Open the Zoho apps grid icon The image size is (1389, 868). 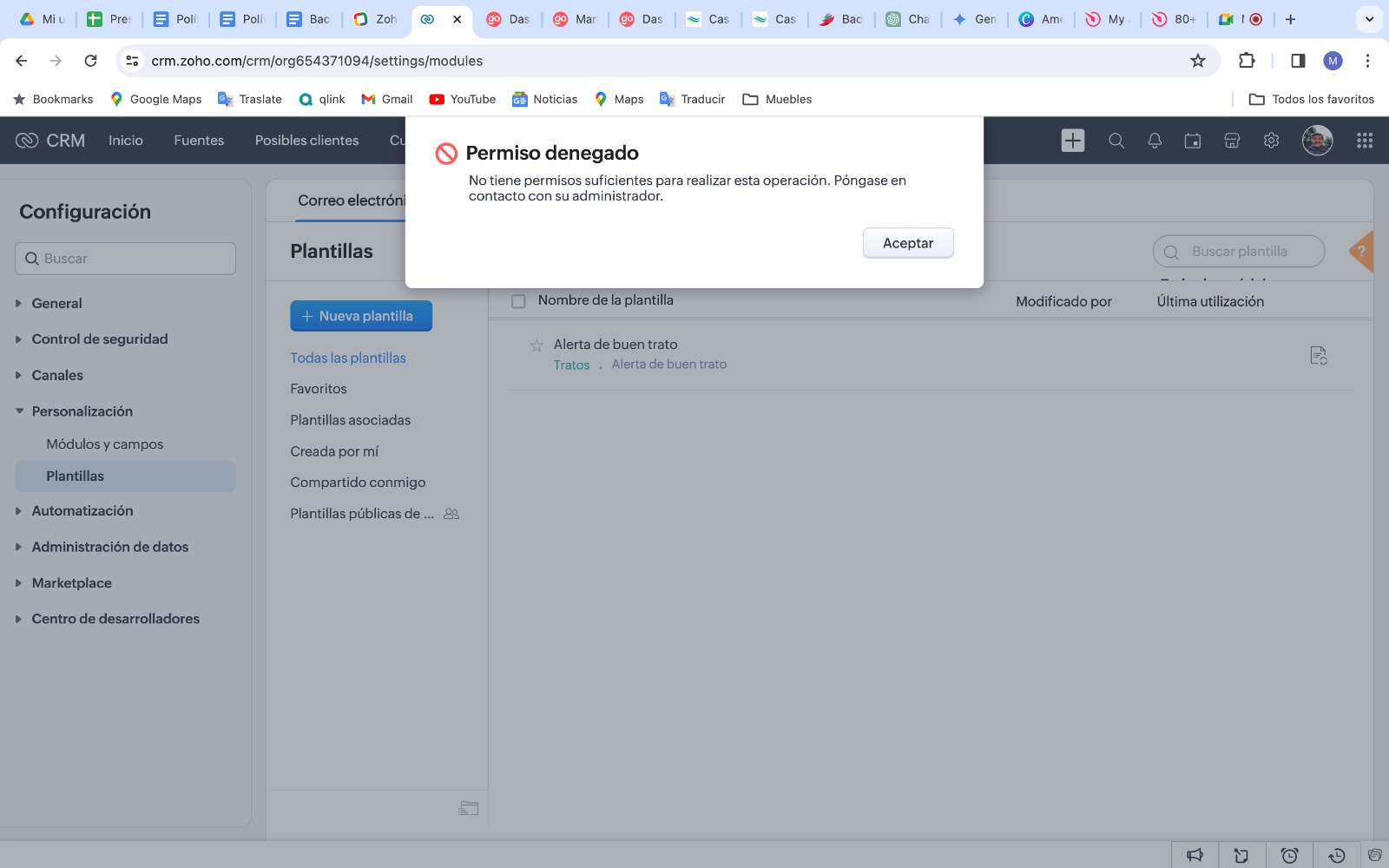pyautogui.click(x=1365, y=141)
